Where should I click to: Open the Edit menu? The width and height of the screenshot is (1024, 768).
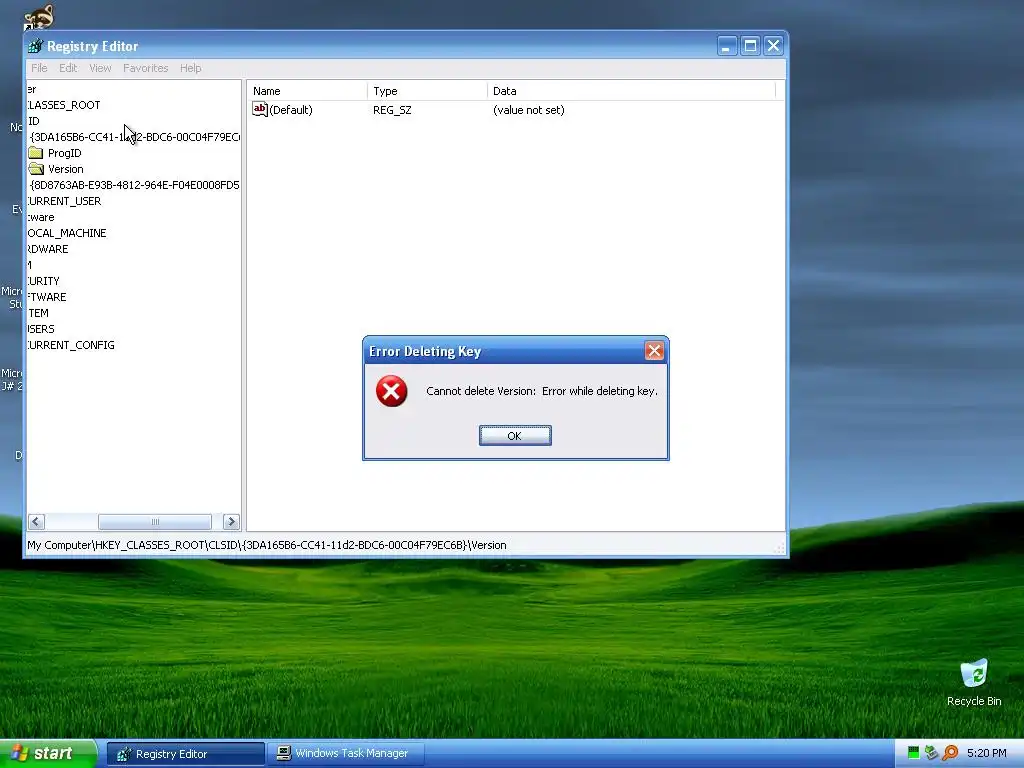[68, 68]
